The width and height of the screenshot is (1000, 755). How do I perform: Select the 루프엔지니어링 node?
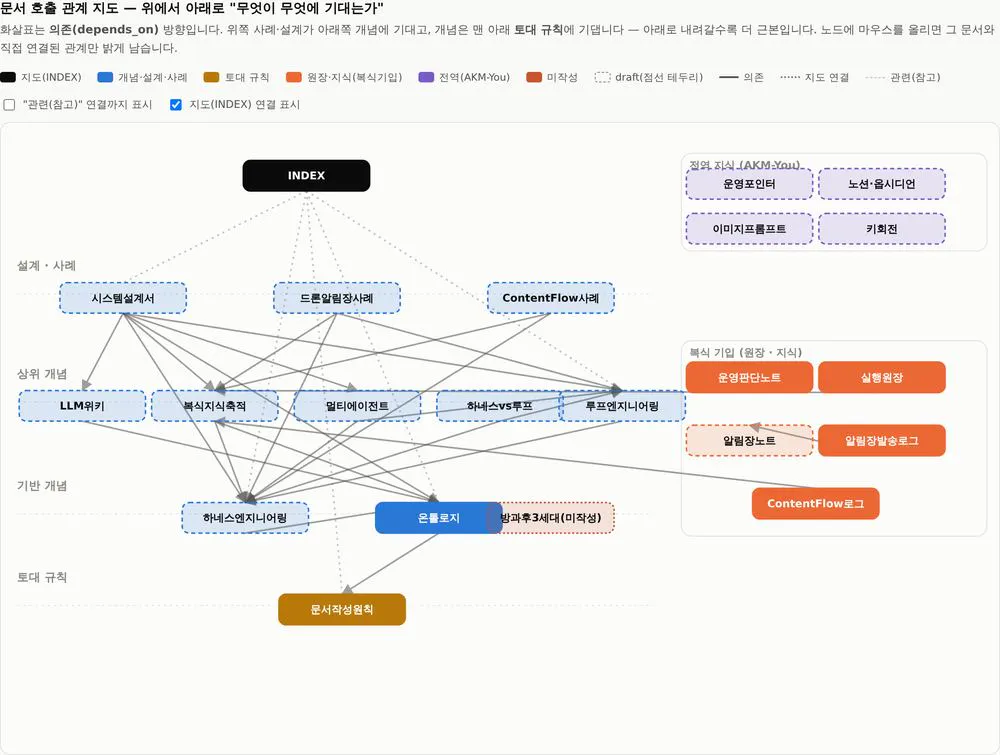(x=622, y=406)
